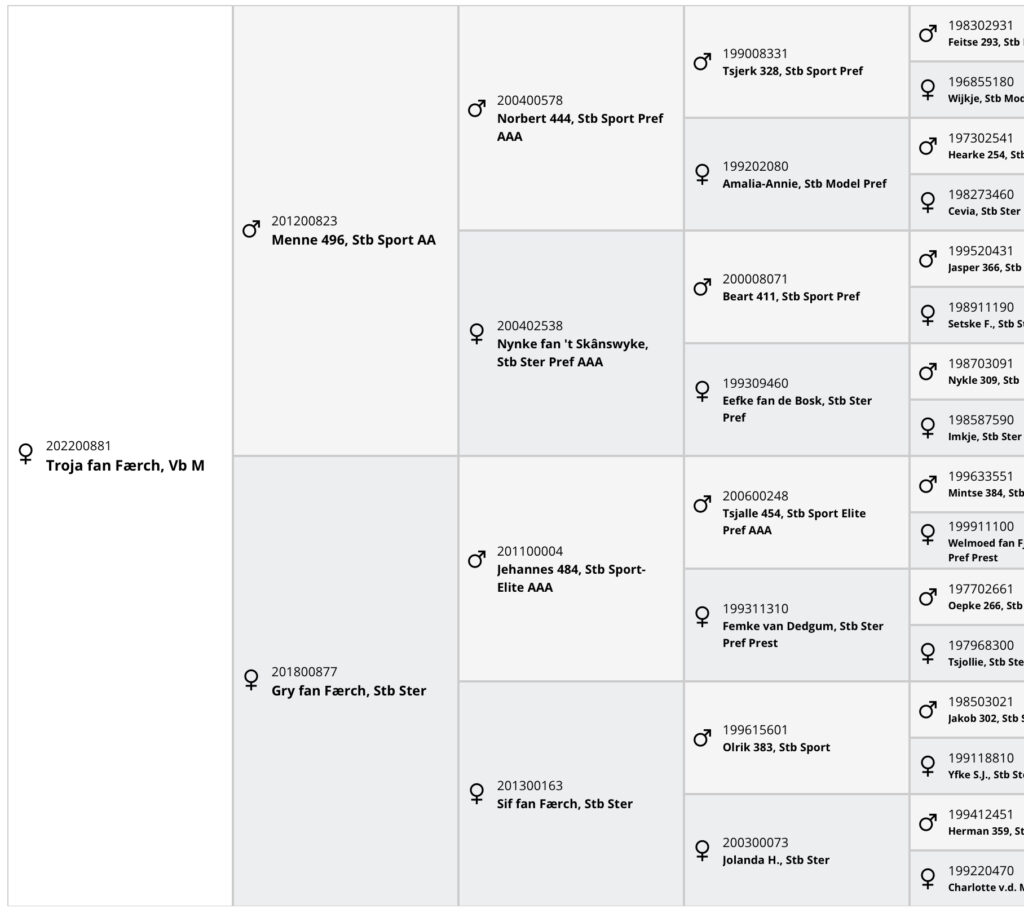
Task: Open Beart 411, Stb Sport Pref entry
Action: (x=796, y=287)
